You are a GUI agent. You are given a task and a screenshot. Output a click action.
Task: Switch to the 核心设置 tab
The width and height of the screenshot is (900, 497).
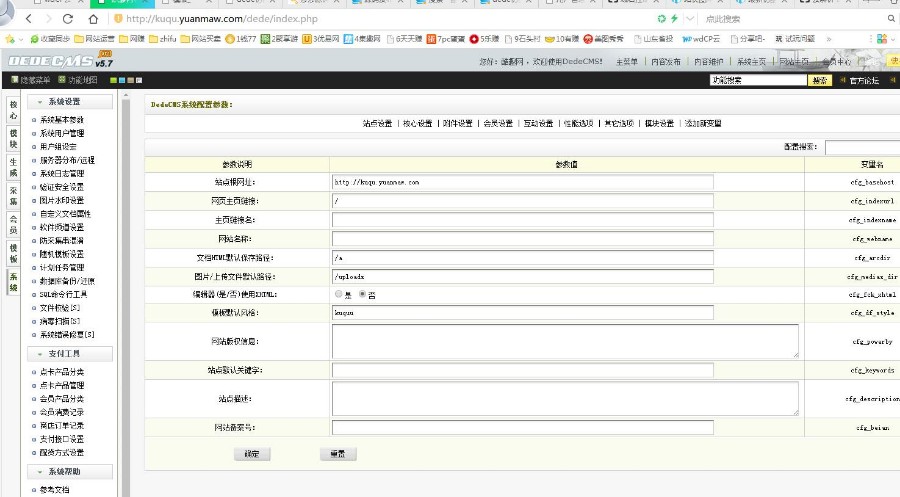417,124
